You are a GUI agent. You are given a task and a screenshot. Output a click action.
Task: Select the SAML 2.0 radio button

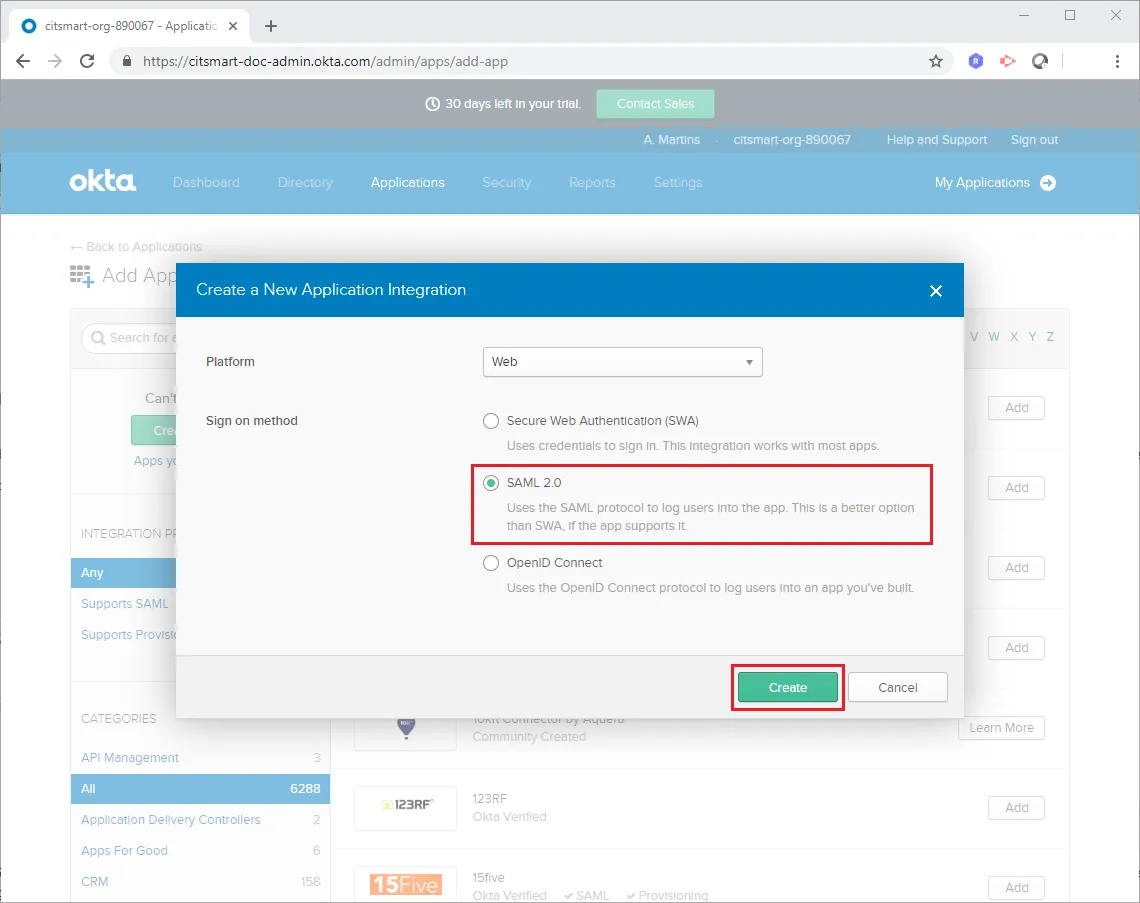point(491,483)
